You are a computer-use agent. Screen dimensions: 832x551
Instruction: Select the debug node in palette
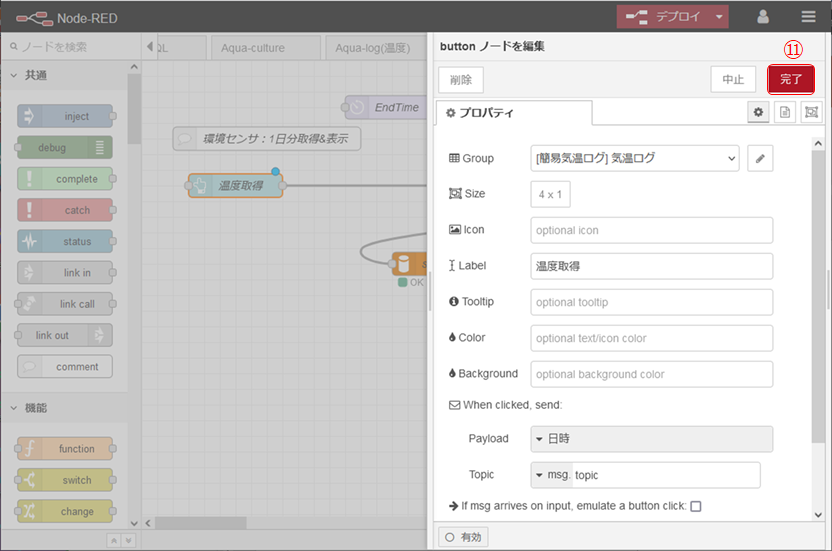(65, 148)
